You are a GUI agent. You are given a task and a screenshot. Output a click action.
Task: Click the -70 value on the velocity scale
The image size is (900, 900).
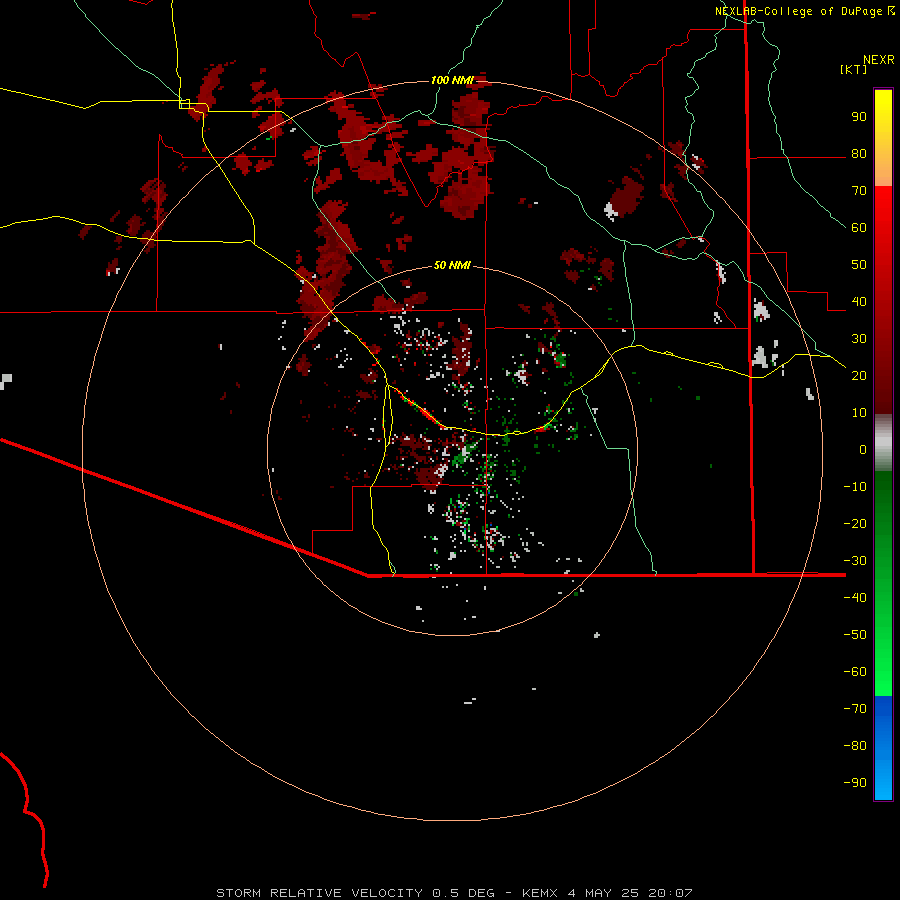(x=855, y=709)
